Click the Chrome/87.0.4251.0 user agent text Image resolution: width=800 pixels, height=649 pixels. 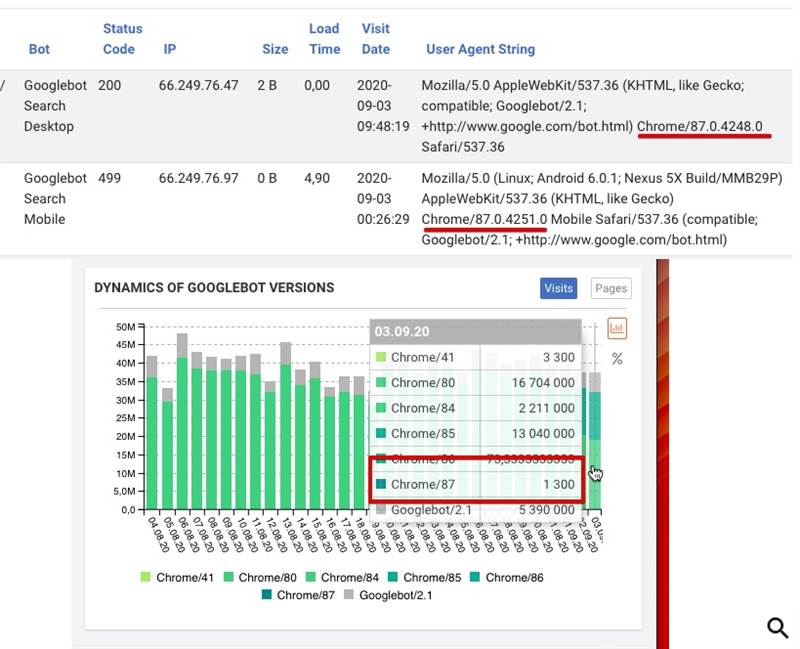click(484, 219)
